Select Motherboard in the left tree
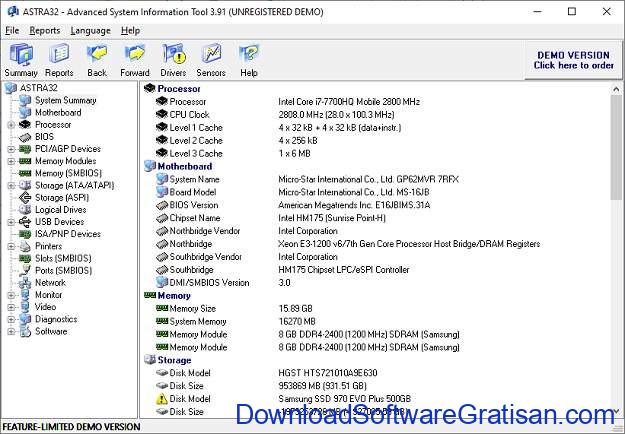Screen dimensions: 625x434 coord(58,112)
